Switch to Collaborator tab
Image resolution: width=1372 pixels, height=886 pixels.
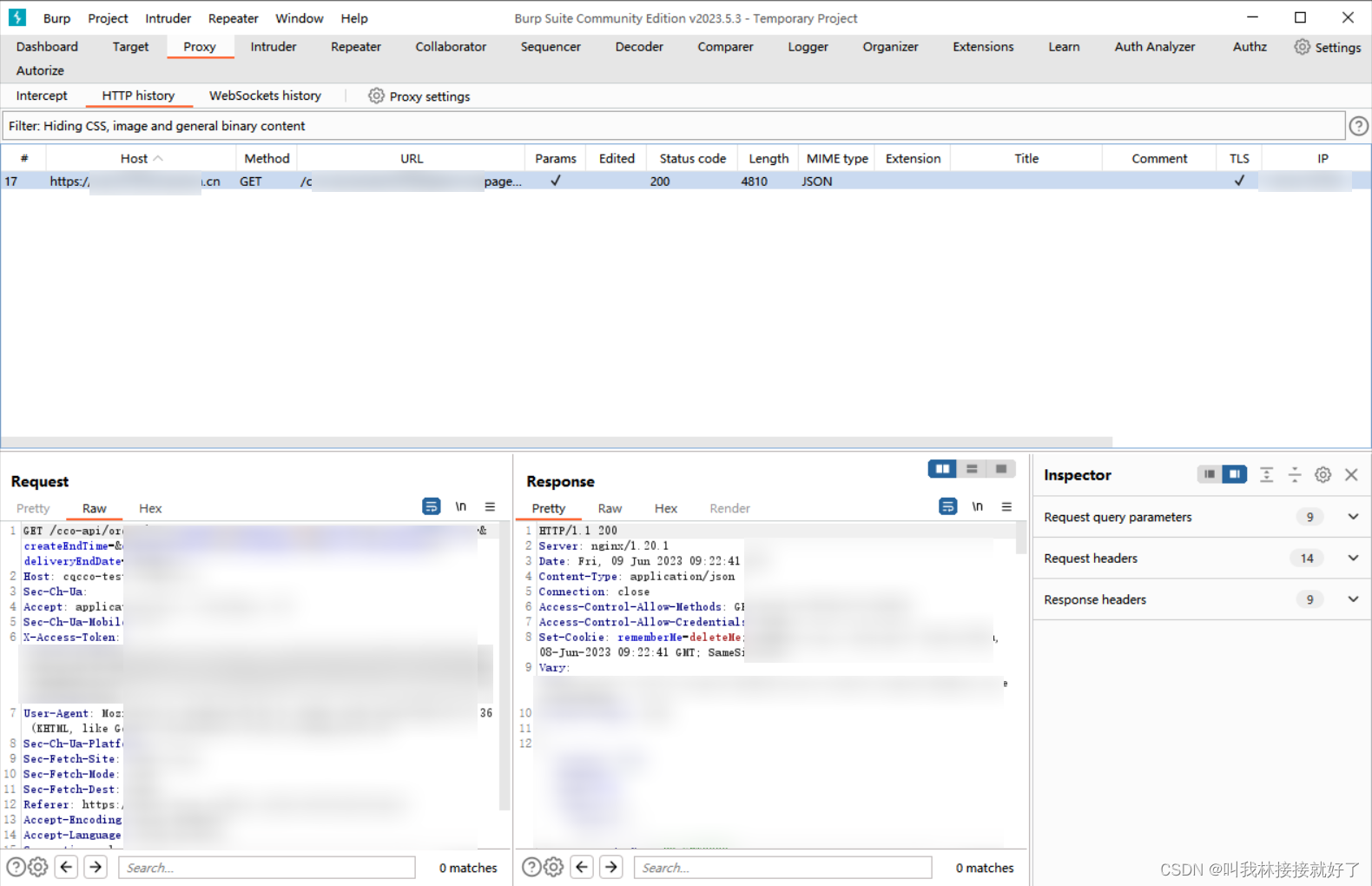click(x=451, y=47)
